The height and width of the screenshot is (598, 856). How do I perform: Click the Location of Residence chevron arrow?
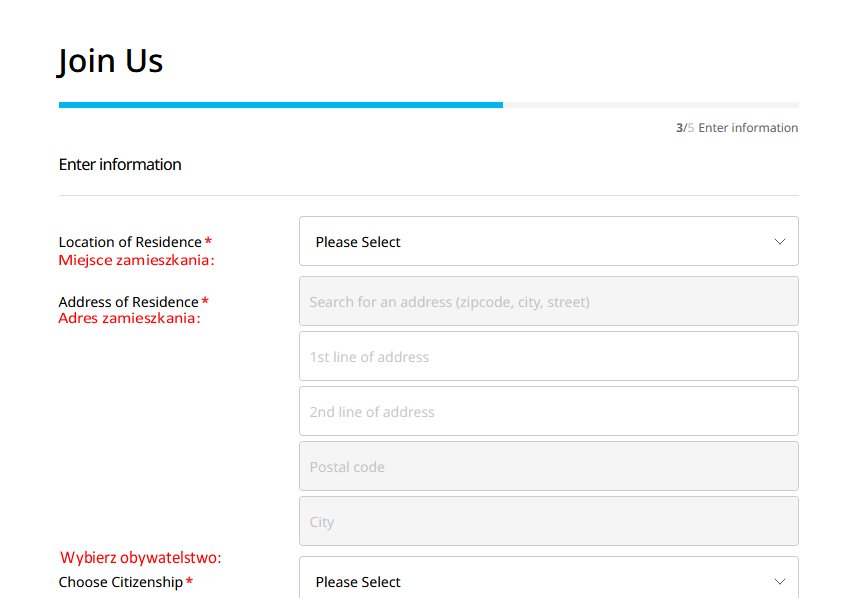point(780,241)
